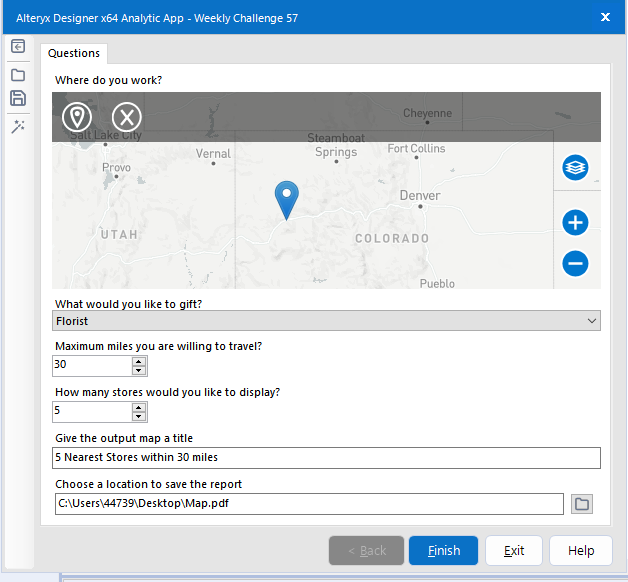Image resolution: width=628 pixels, height=582 pixels.
Task: Click the blue location pin on map
Action: (x=287, y=199)
